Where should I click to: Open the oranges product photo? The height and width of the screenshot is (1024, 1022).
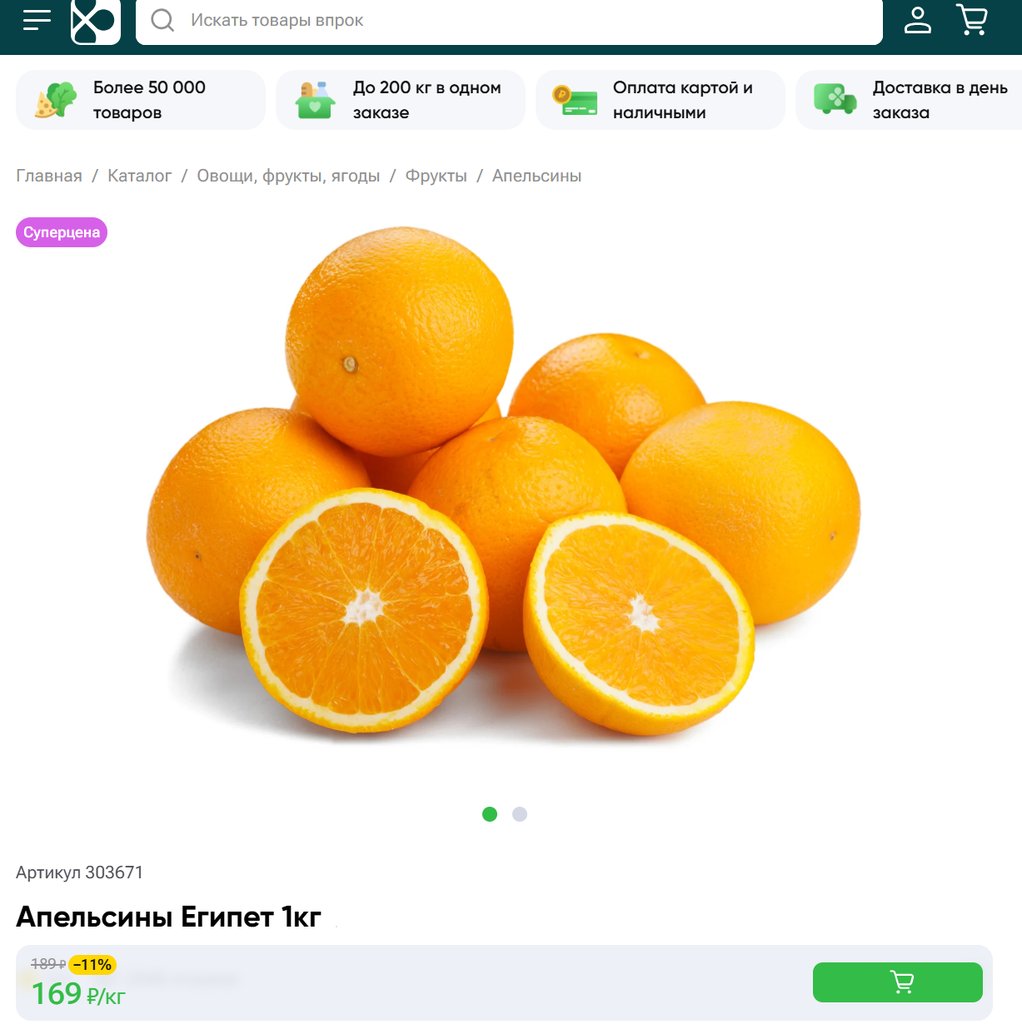[x=503, y=482]
